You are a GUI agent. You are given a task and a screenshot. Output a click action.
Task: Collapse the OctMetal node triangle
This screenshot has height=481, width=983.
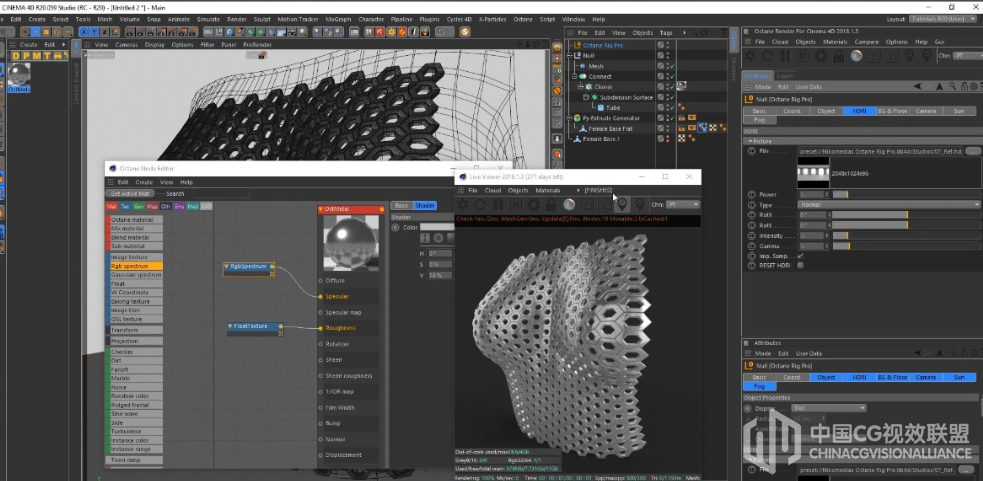pos(321,209)
